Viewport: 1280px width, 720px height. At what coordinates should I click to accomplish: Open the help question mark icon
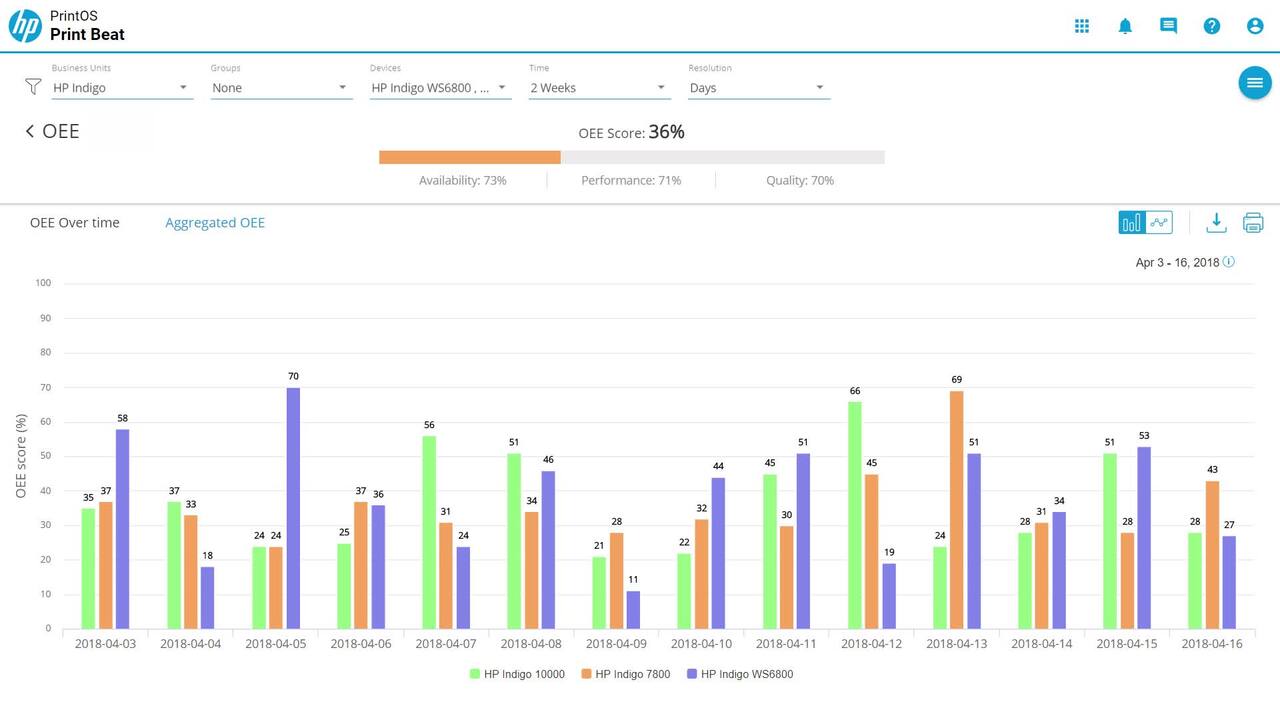(1212, 26)
